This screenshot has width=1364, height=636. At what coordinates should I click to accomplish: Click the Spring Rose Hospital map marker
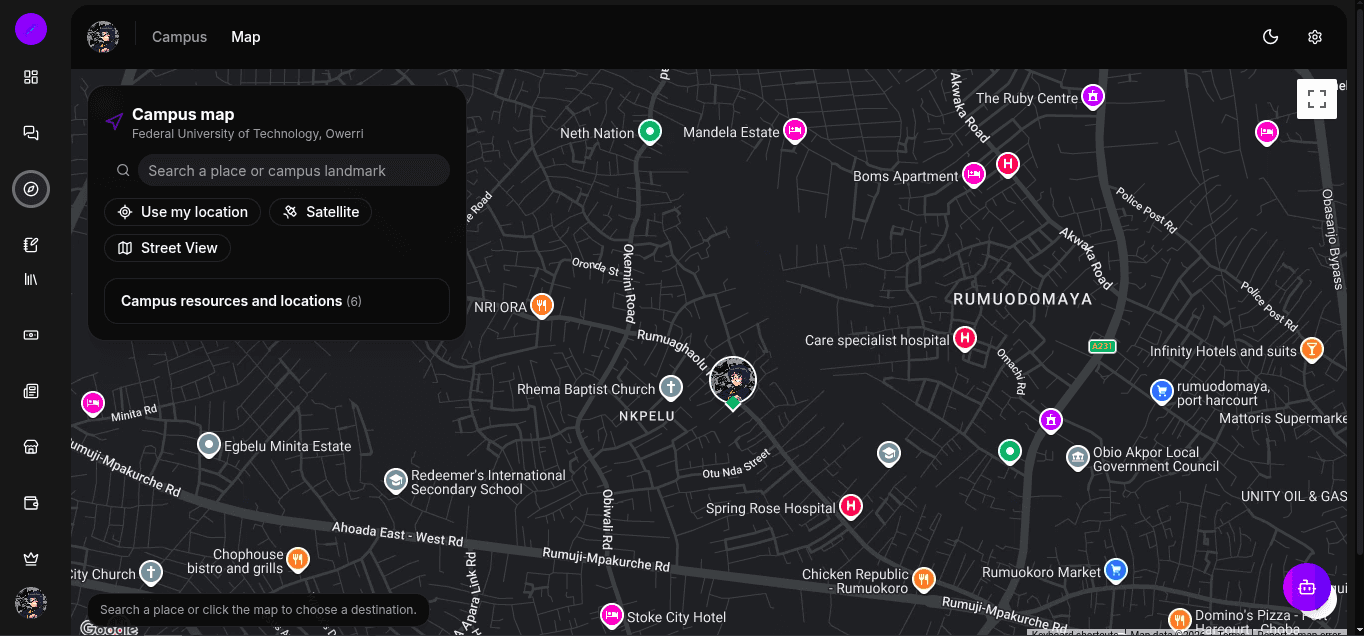click(x=851, y=507)
